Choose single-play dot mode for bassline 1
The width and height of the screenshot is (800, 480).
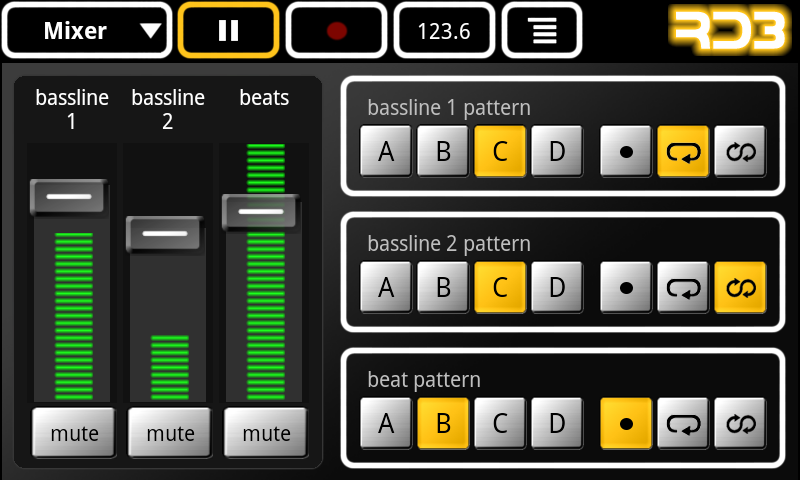pos(626,151)
